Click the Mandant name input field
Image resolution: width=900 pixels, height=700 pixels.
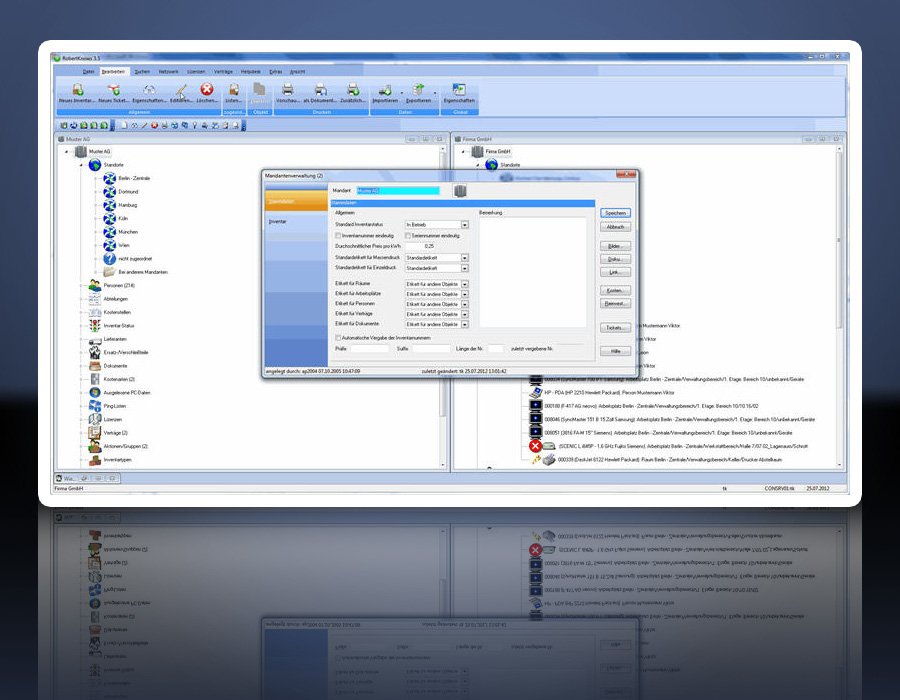click(398, 190)
